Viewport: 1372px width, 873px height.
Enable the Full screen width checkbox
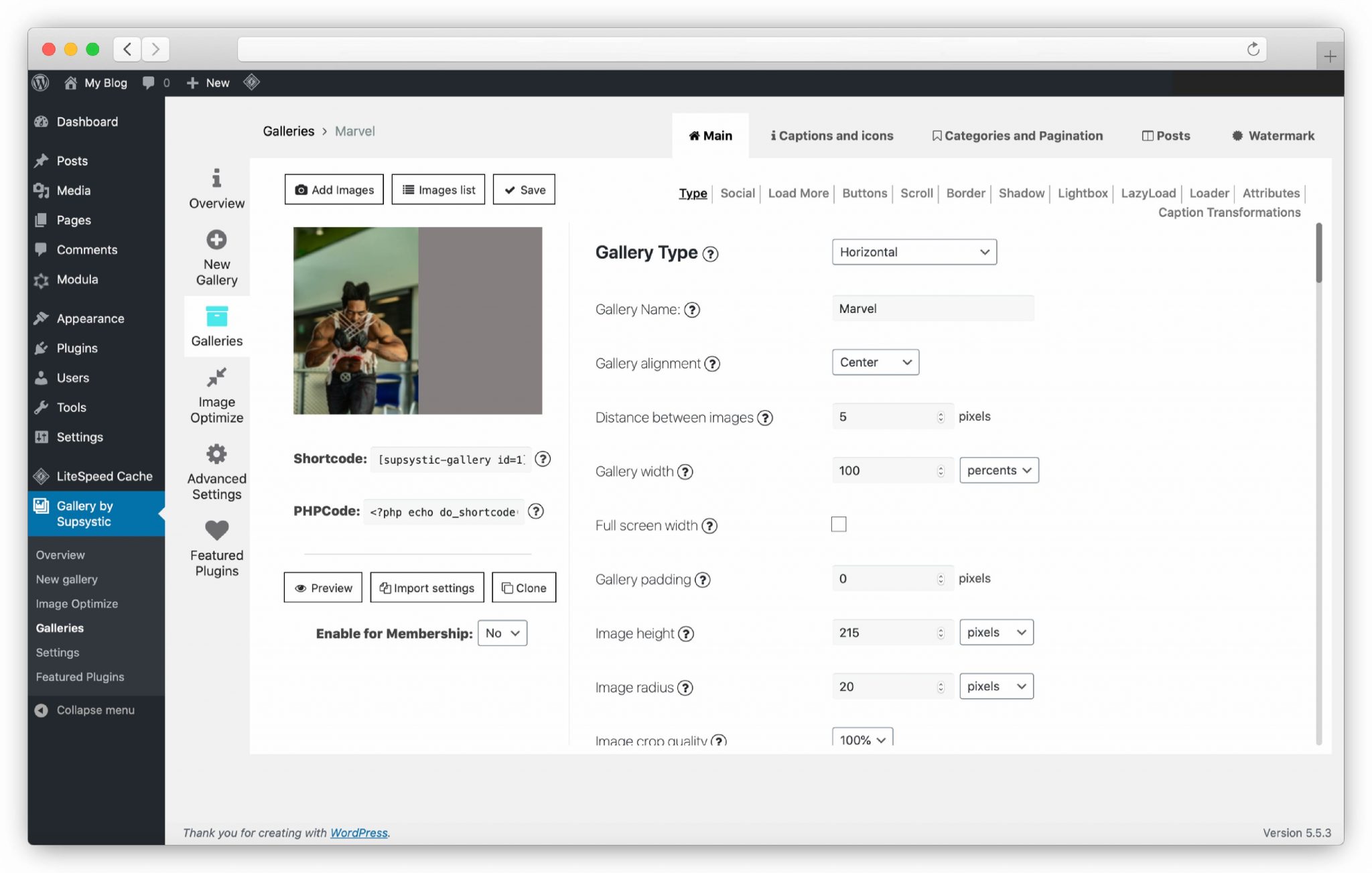click(x=838, y=525)
